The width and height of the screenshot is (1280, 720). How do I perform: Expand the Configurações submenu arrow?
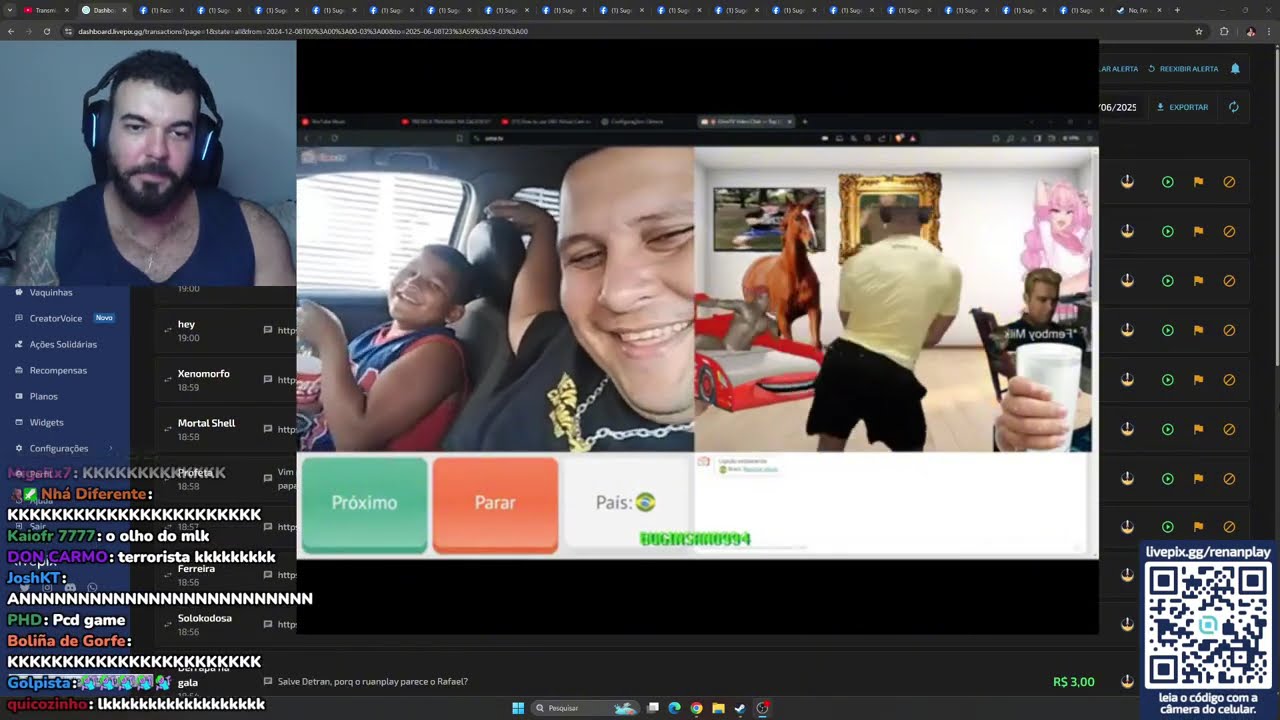pos(111,448)
